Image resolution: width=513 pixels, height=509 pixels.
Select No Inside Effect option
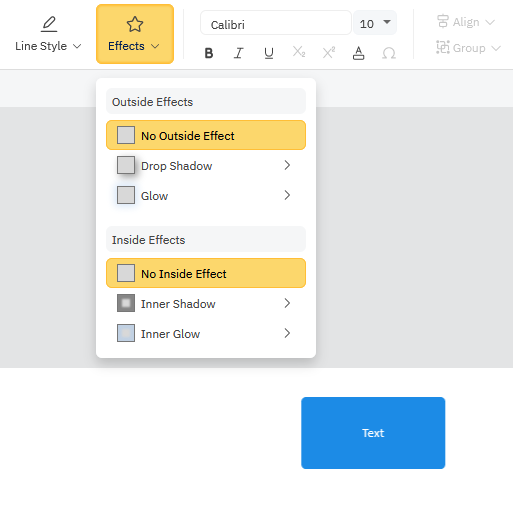point(206,273)
